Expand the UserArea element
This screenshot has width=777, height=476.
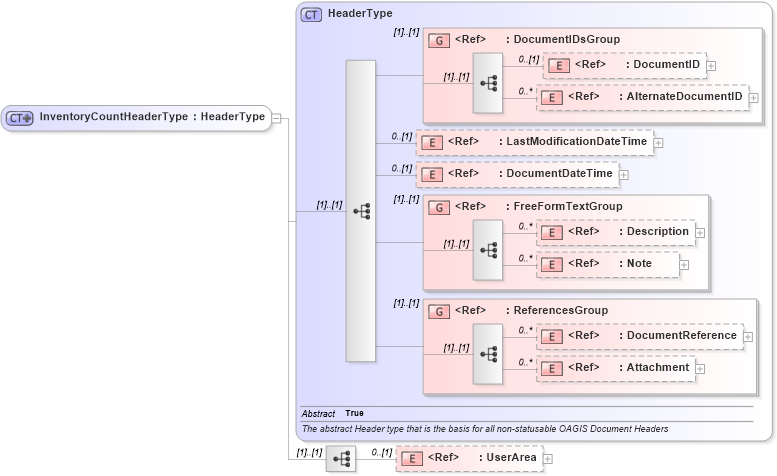pyautogui.click(x=548, y=459)
